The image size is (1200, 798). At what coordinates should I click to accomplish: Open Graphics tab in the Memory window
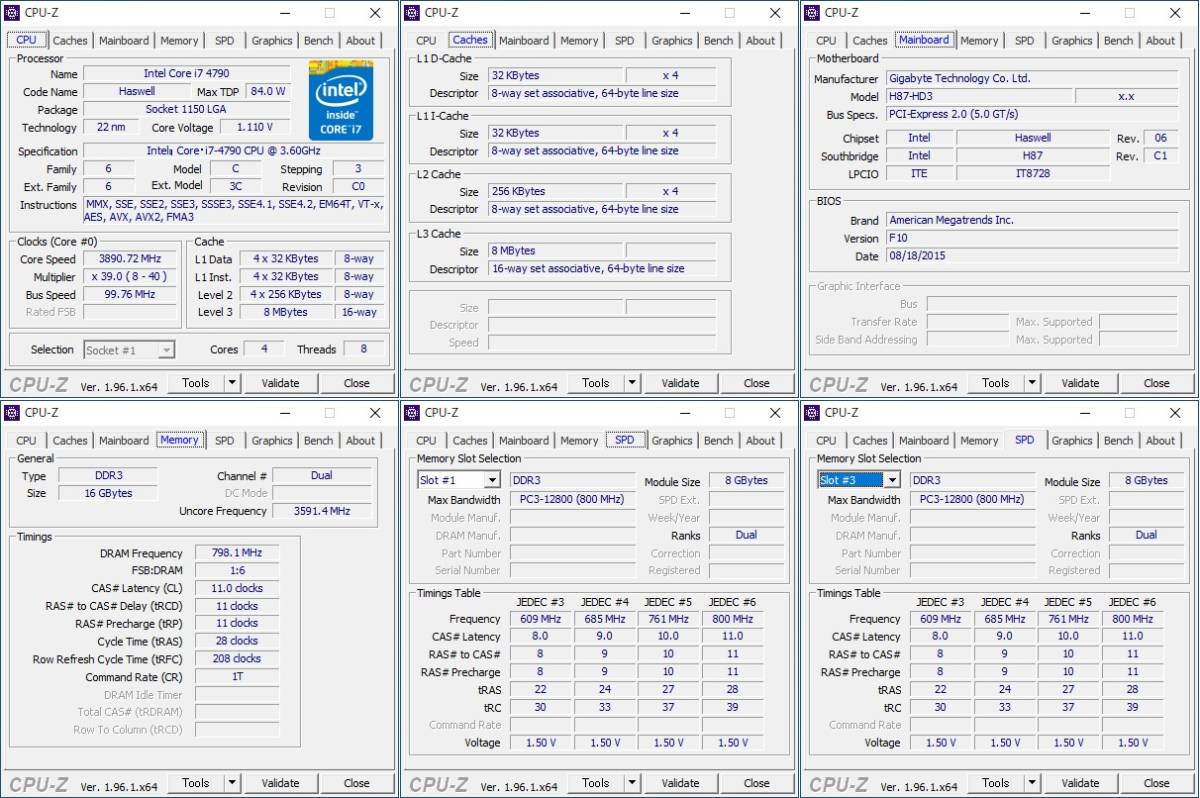[272, 441]
